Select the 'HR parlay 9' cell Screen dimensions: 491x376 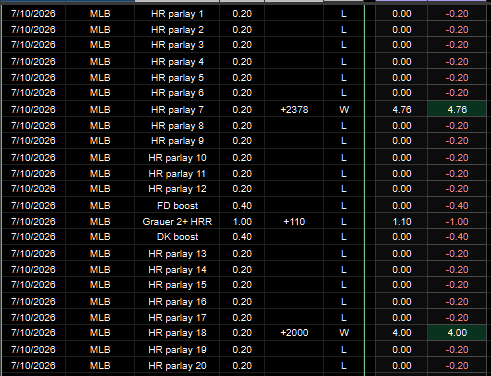pos(177,141)
